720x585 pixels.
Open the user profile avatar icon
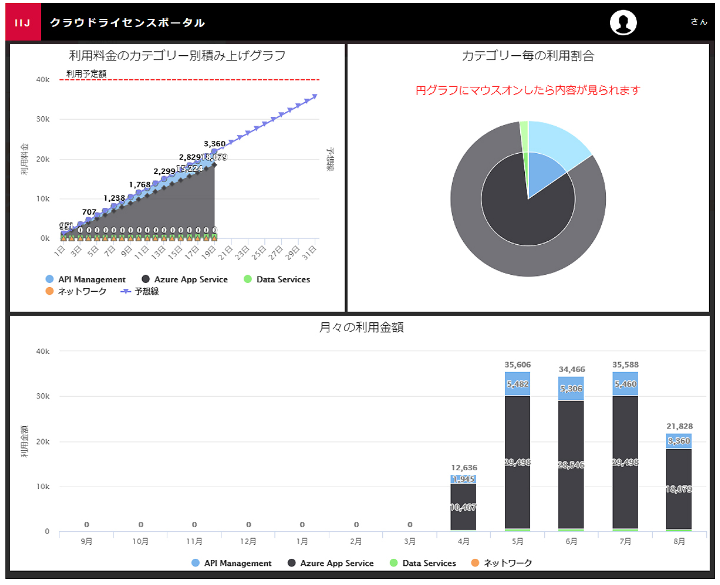coord(624,23)
